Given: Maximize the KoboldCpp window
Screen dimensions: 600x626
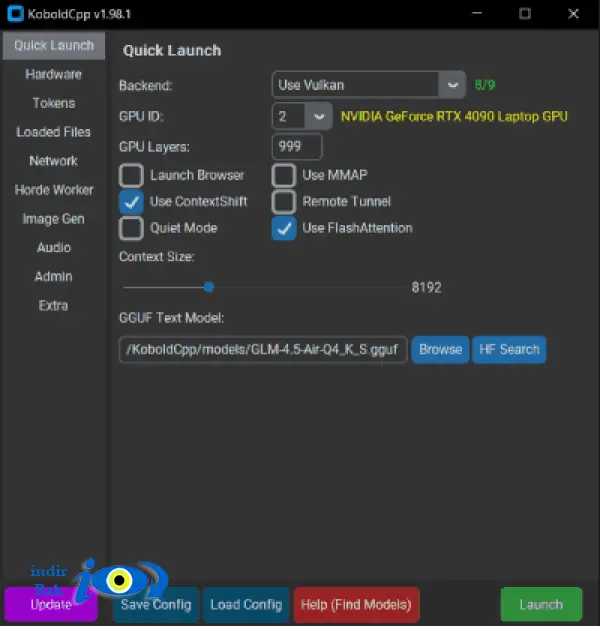Looking at the screenshot, I should (x=525, y=14).
